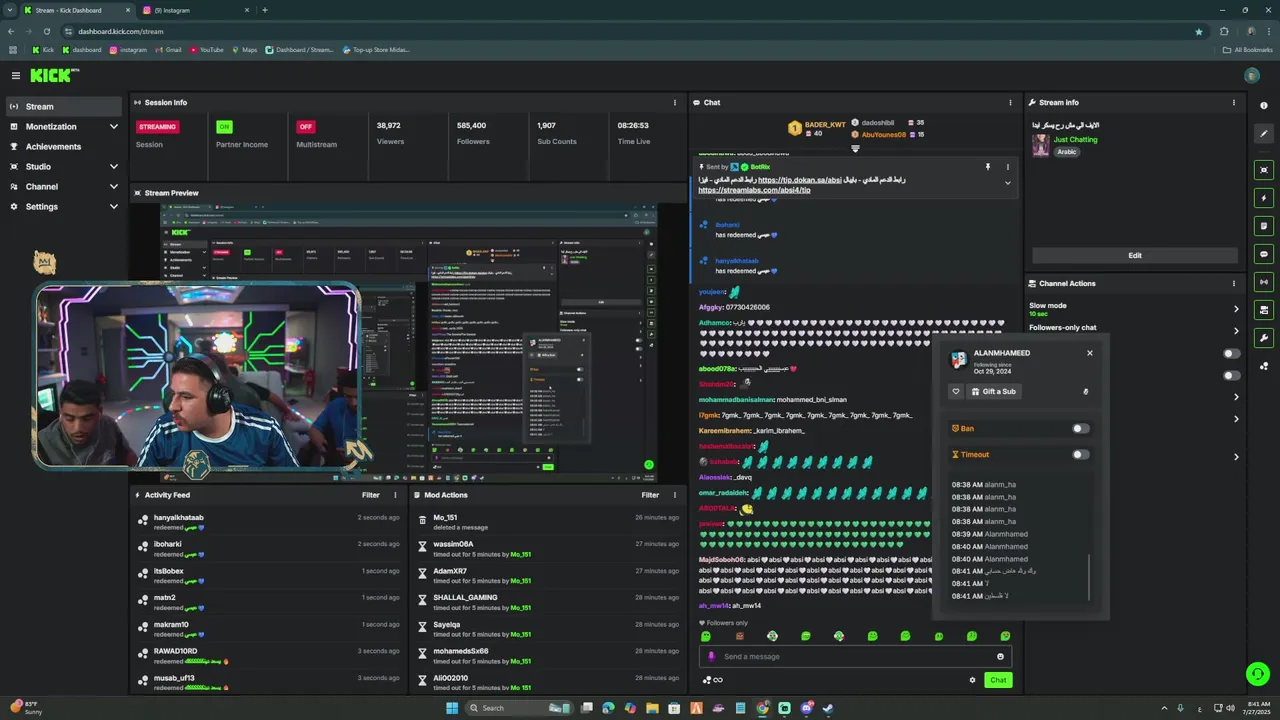
Task: Toggle the upper Channel Actions switch
Action: pyautogui.click(x=1232, y=353)
